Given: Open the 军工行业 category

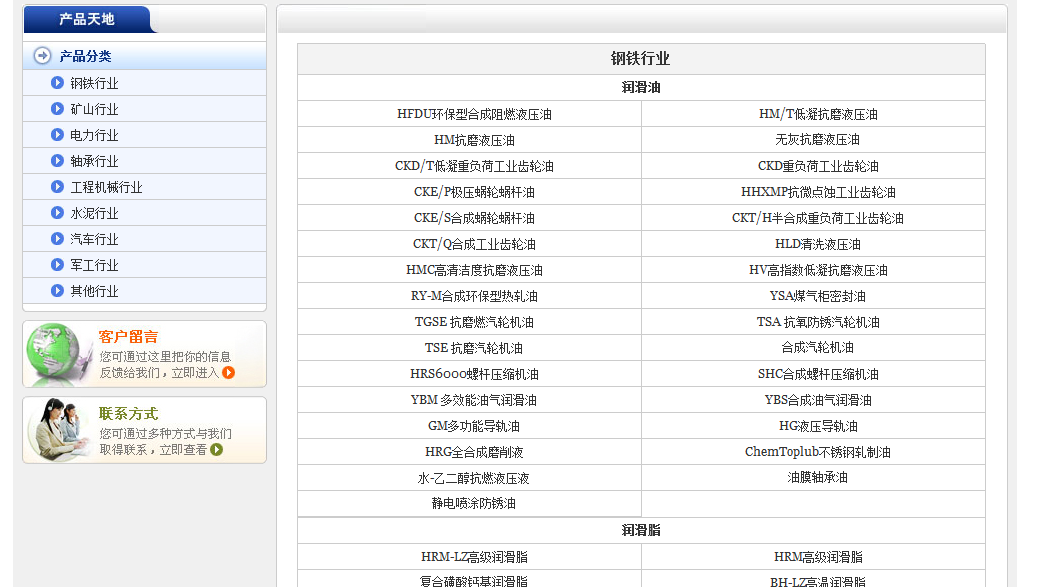Looking at the screenshot, I should click(x=94, y=265).
